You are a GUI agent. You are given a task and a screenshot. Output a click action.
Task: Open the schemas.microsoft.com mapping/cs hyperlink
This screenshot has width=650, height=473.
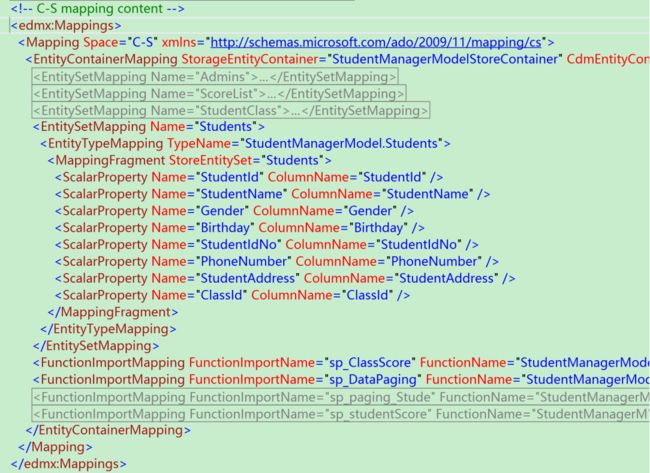coord(376,42)
